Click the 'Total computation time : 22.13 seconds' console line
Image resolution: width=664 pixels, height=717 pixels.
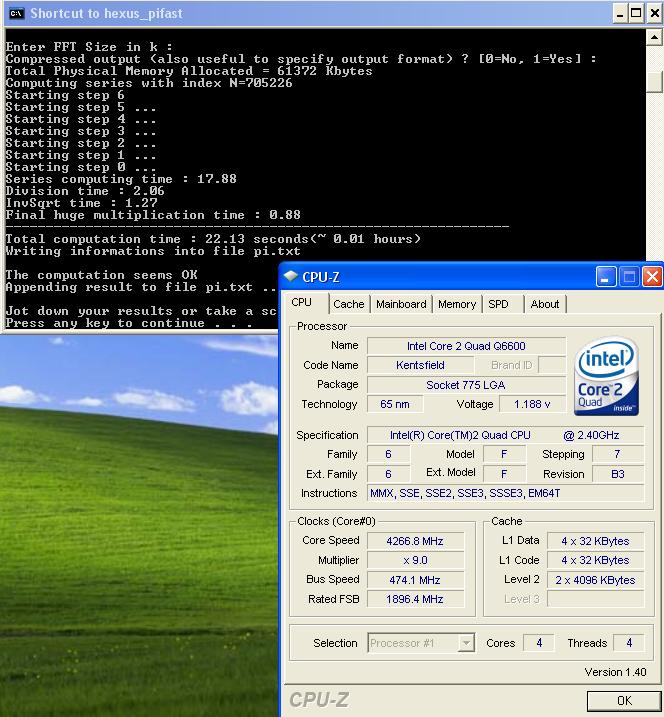[x=213, y=239]
